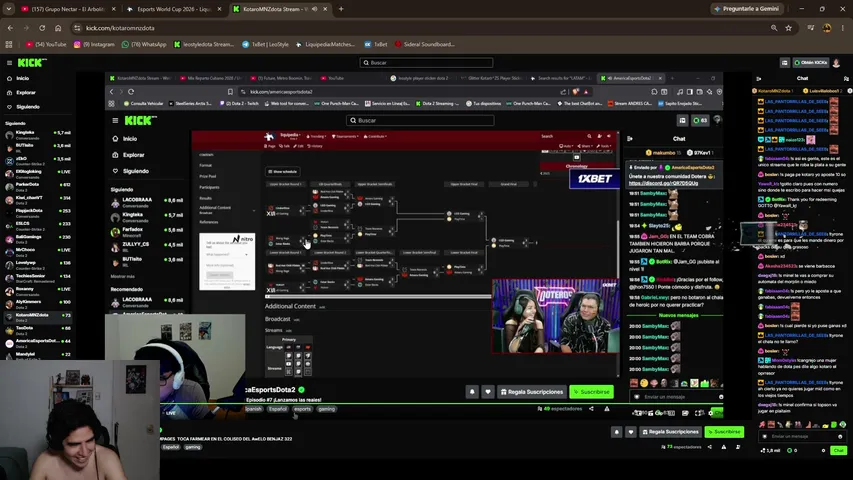Switch to the Grupo Nectar YouTube tab

68,9
